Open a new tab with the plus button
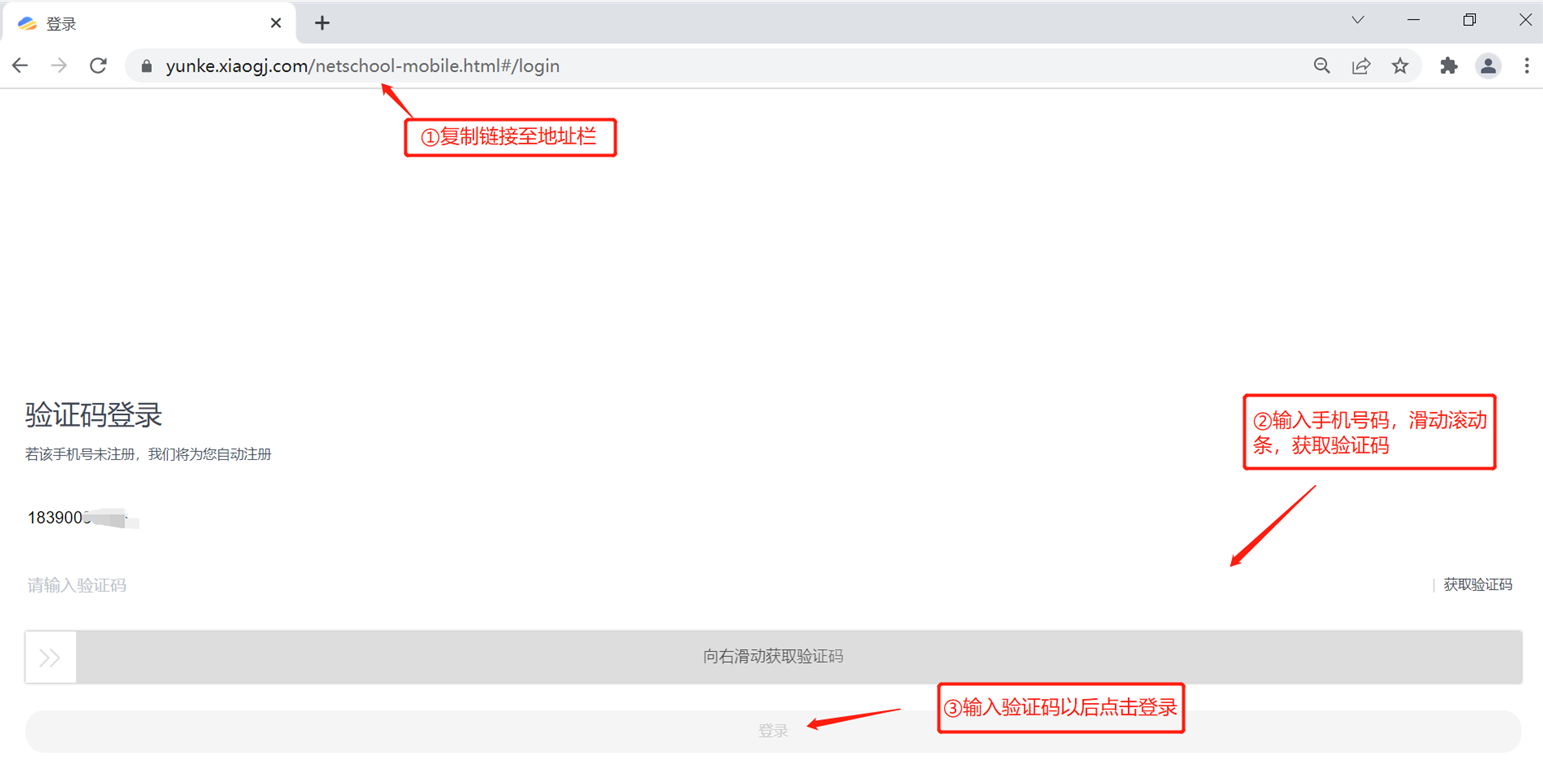 (322, 23)
